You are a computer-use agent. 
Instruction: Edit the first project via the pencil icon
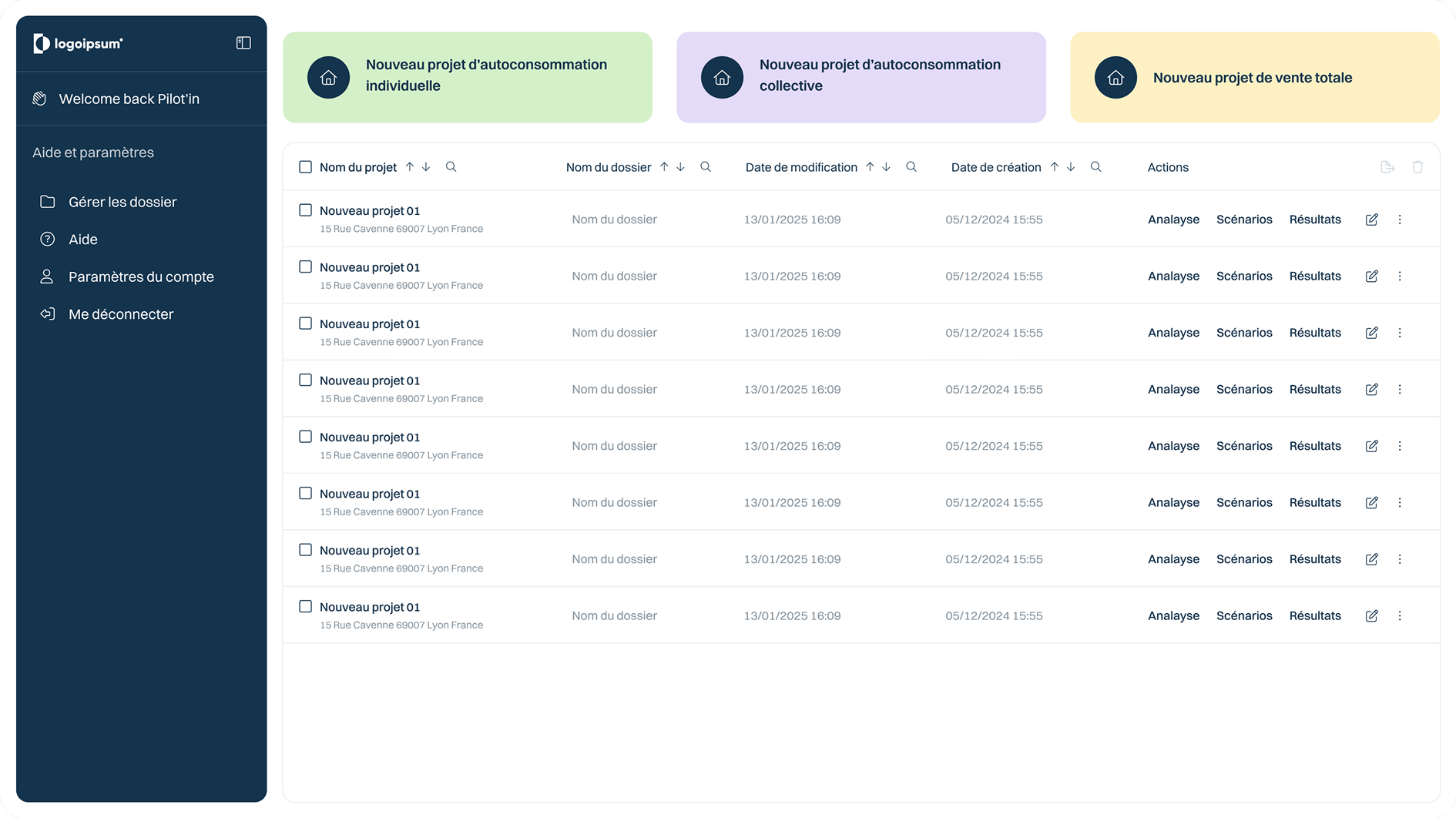[x=1372, y=220]
